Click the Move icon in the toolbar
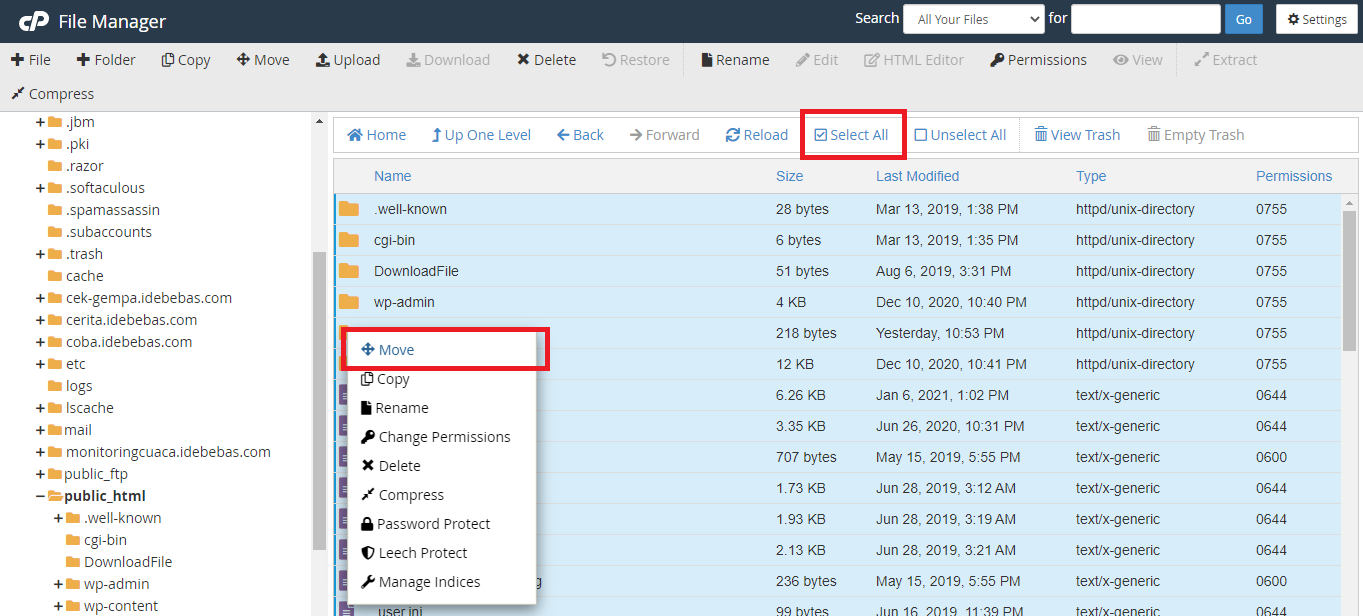1363x616 pixels. click(x=262, y=59)
